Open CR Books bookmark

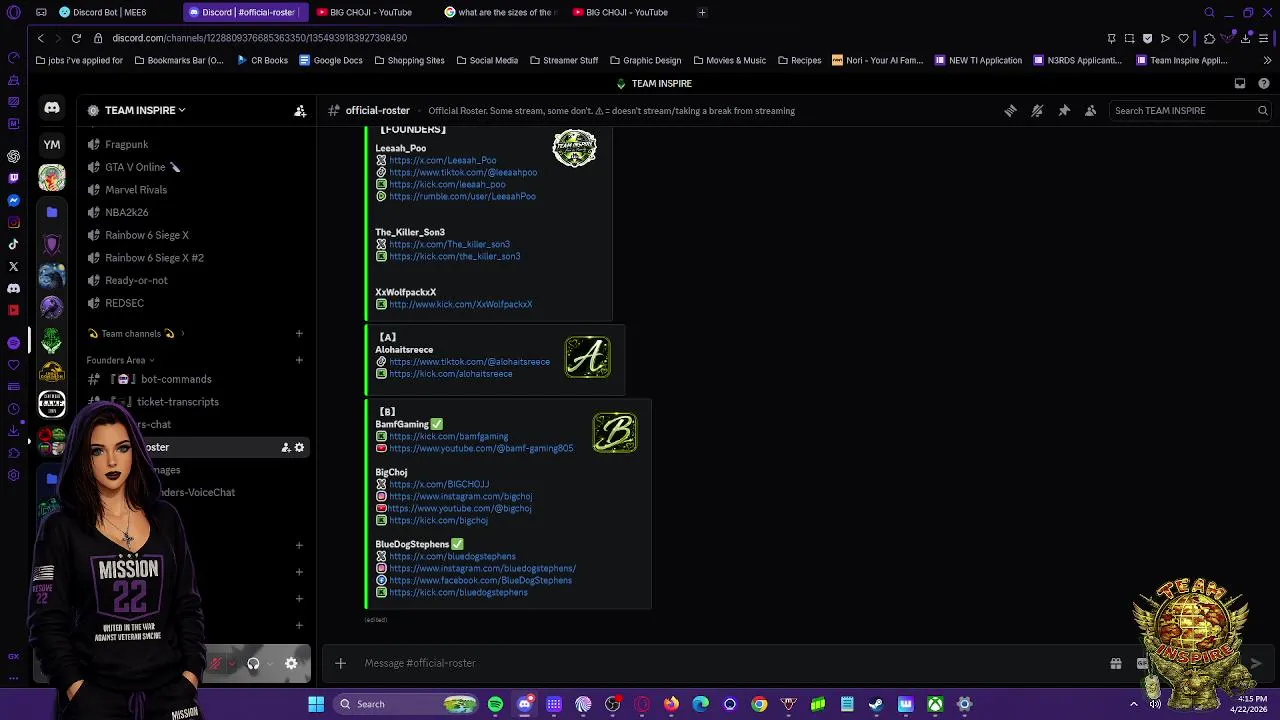point(262,61)
